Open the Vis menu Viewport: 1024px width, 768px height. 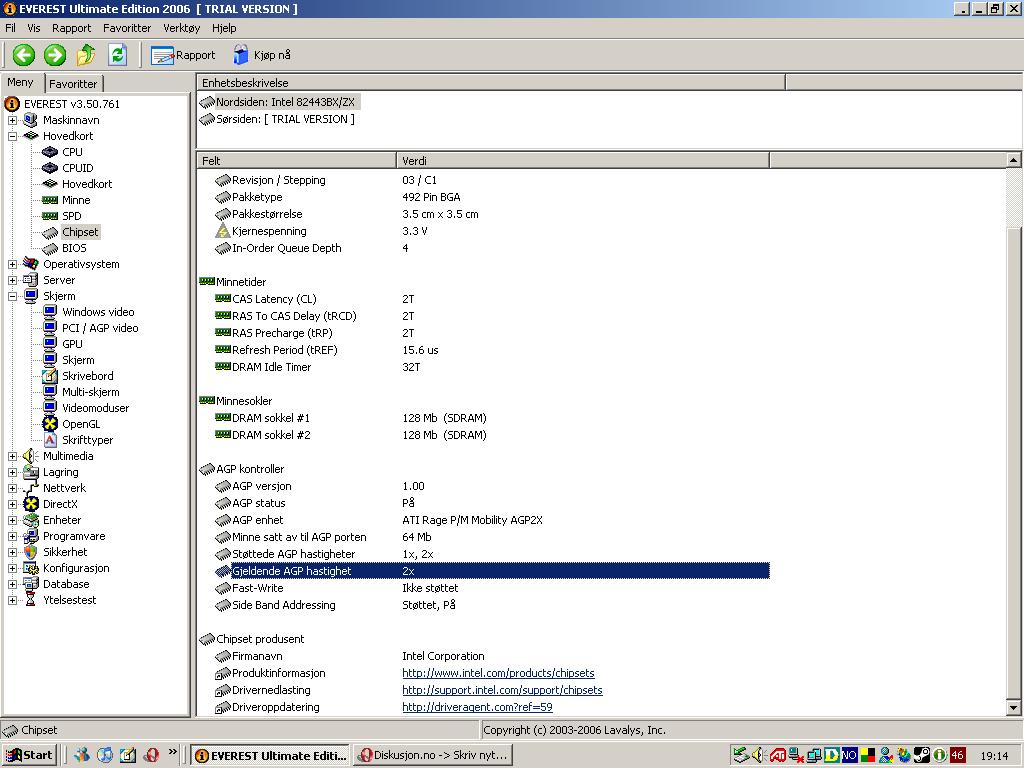point(34,28)
